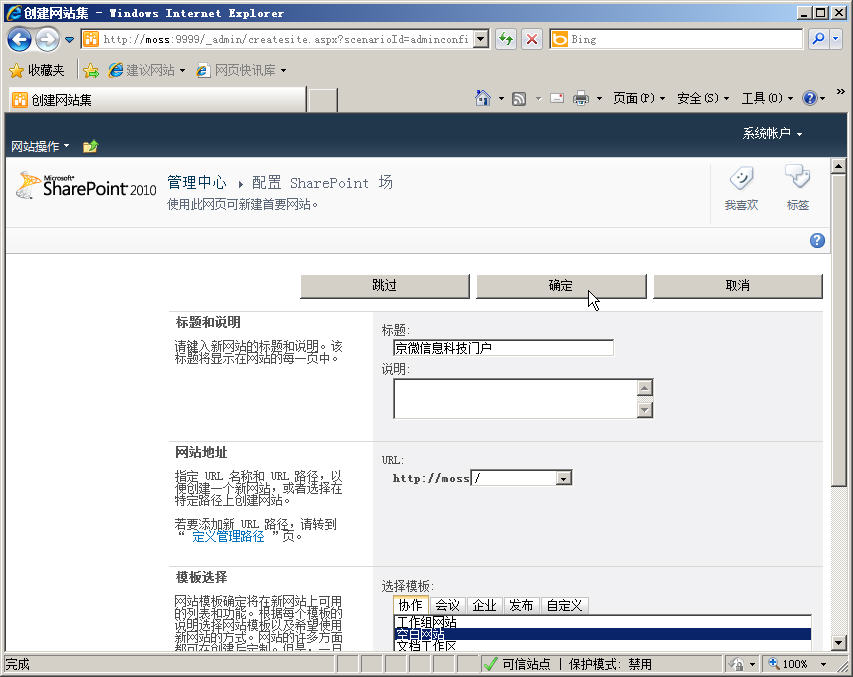This screenshot has width=853, height=677.
Task: Click the SharePoint 2010 logo
Action: click(86, 186)
